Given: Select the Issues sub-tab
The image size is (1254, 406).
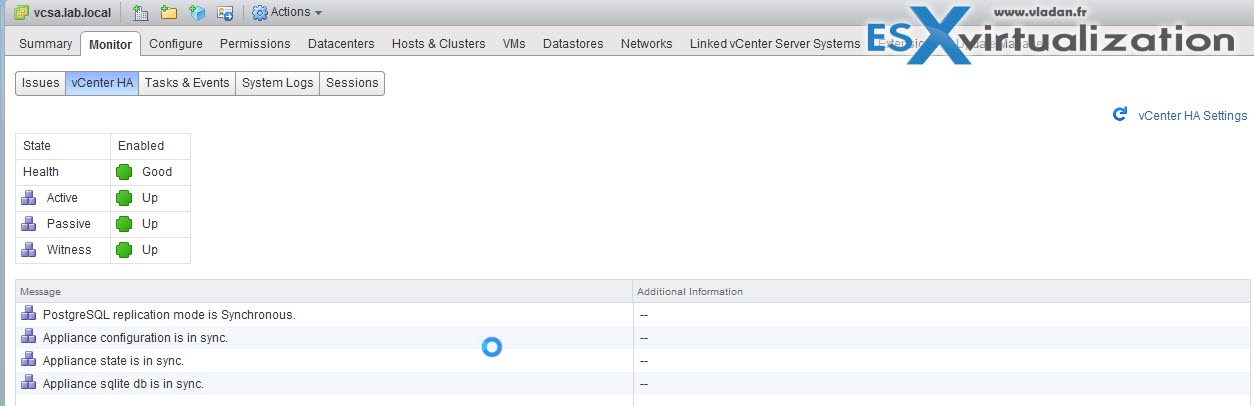Looking at the screenshot, I should (40, 83).
